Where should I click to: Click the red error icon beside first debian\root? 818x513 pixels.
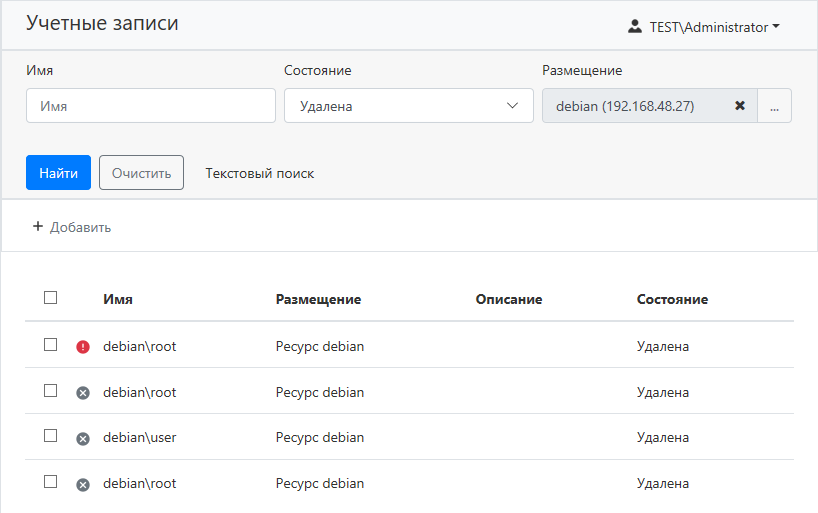(x=83, y=347)
